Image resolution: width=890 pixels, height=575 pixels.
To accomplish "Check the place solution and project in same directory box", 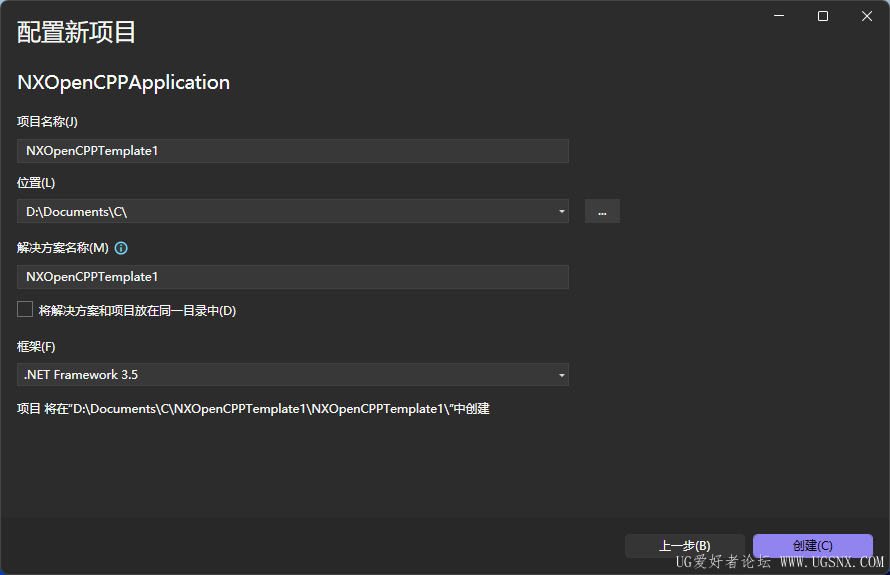I will pos(25,309).
